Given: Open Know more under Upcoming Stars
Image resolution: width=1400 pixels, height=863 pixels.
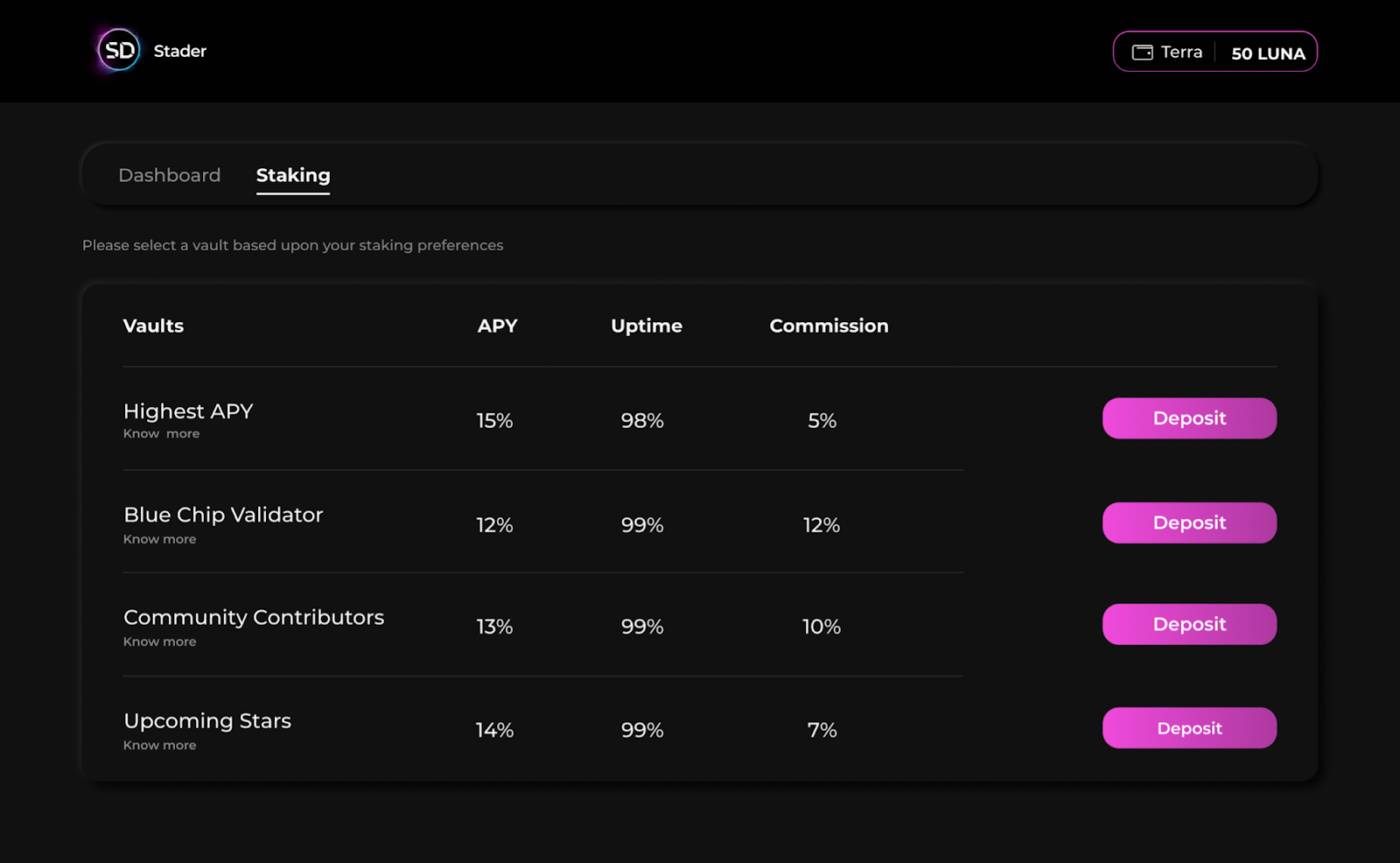Looking at the screenshot, I should tap(159, 746).
